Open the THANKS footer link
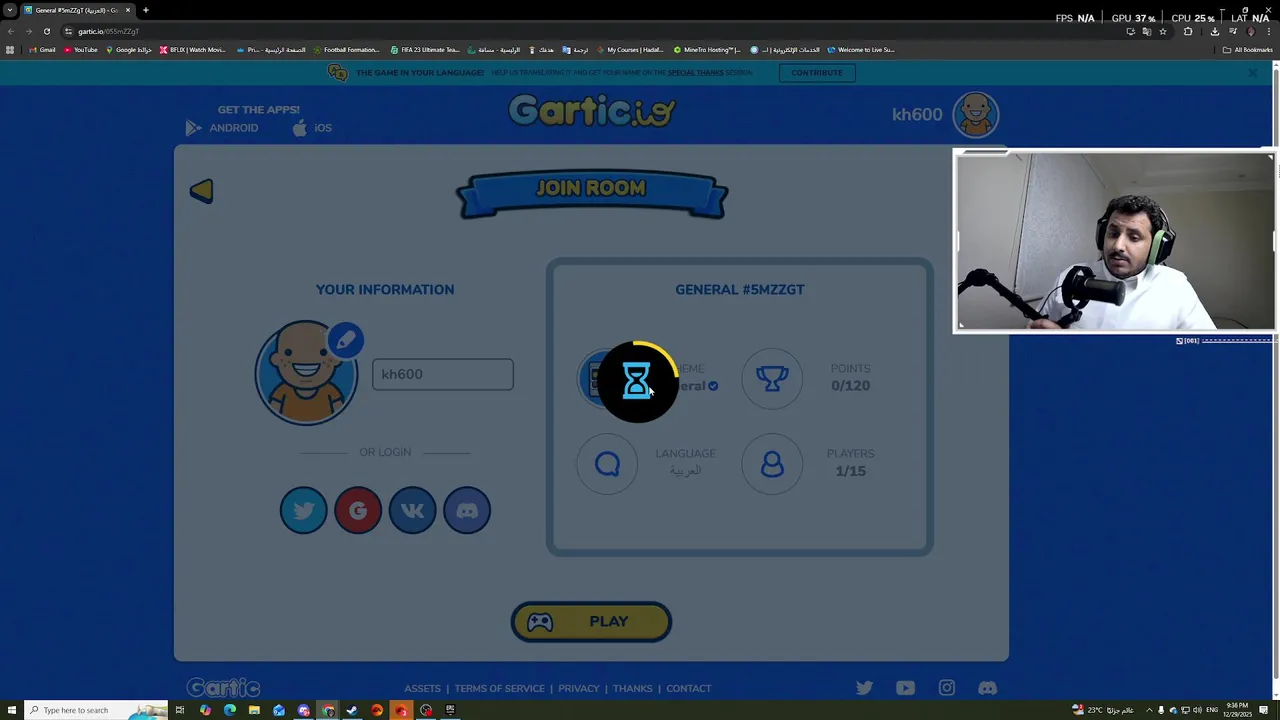1280x720 pixels. (632, 688)
